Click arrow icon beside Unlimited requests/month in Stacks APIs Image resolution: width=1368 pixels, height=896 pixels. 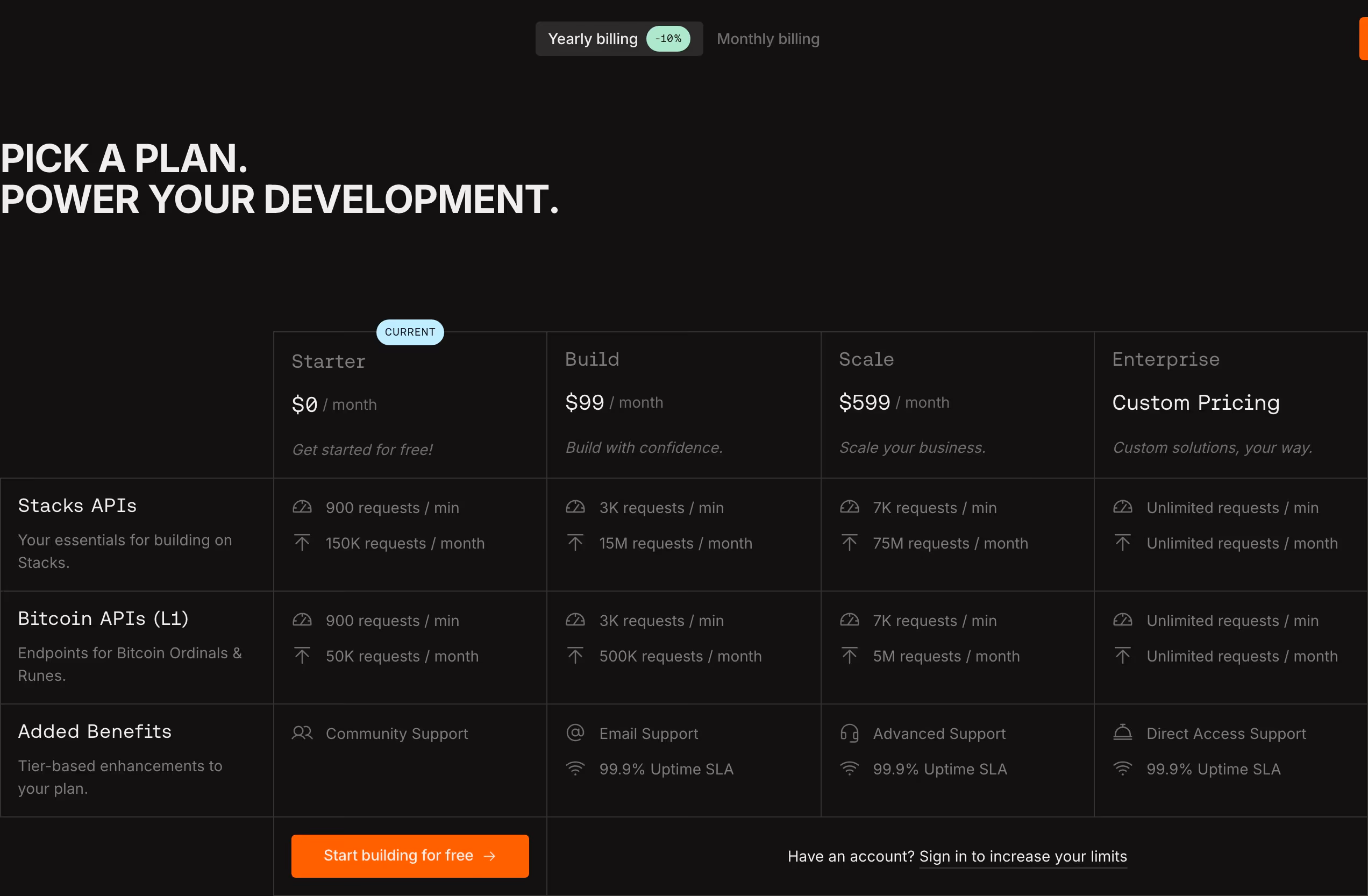coord(1122,543)
